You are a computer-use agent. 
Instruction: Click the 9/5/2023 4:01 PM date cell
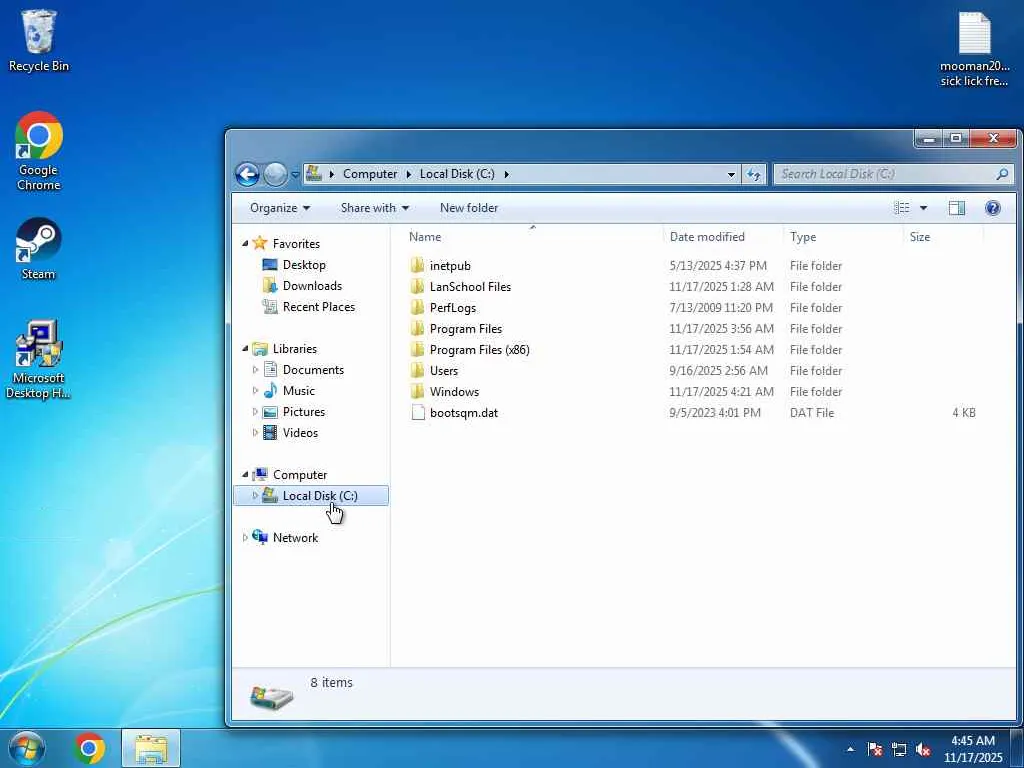(x=715, y=413)
